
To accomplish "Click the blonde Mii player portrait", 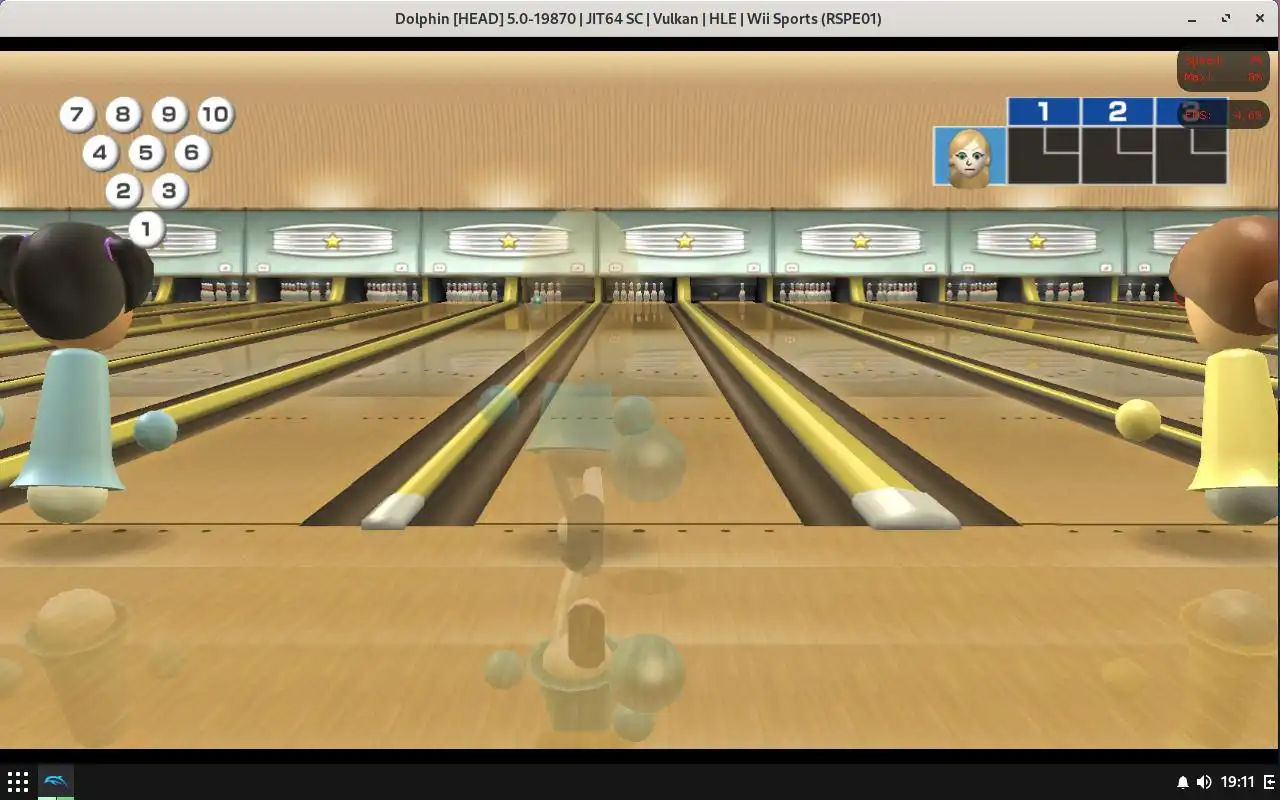I will tap(970, 156).
